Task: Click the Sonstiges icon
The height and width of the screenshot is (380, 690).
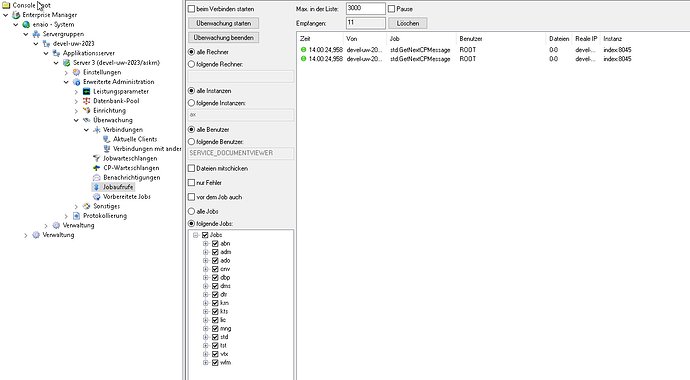Action: (87, 206)
